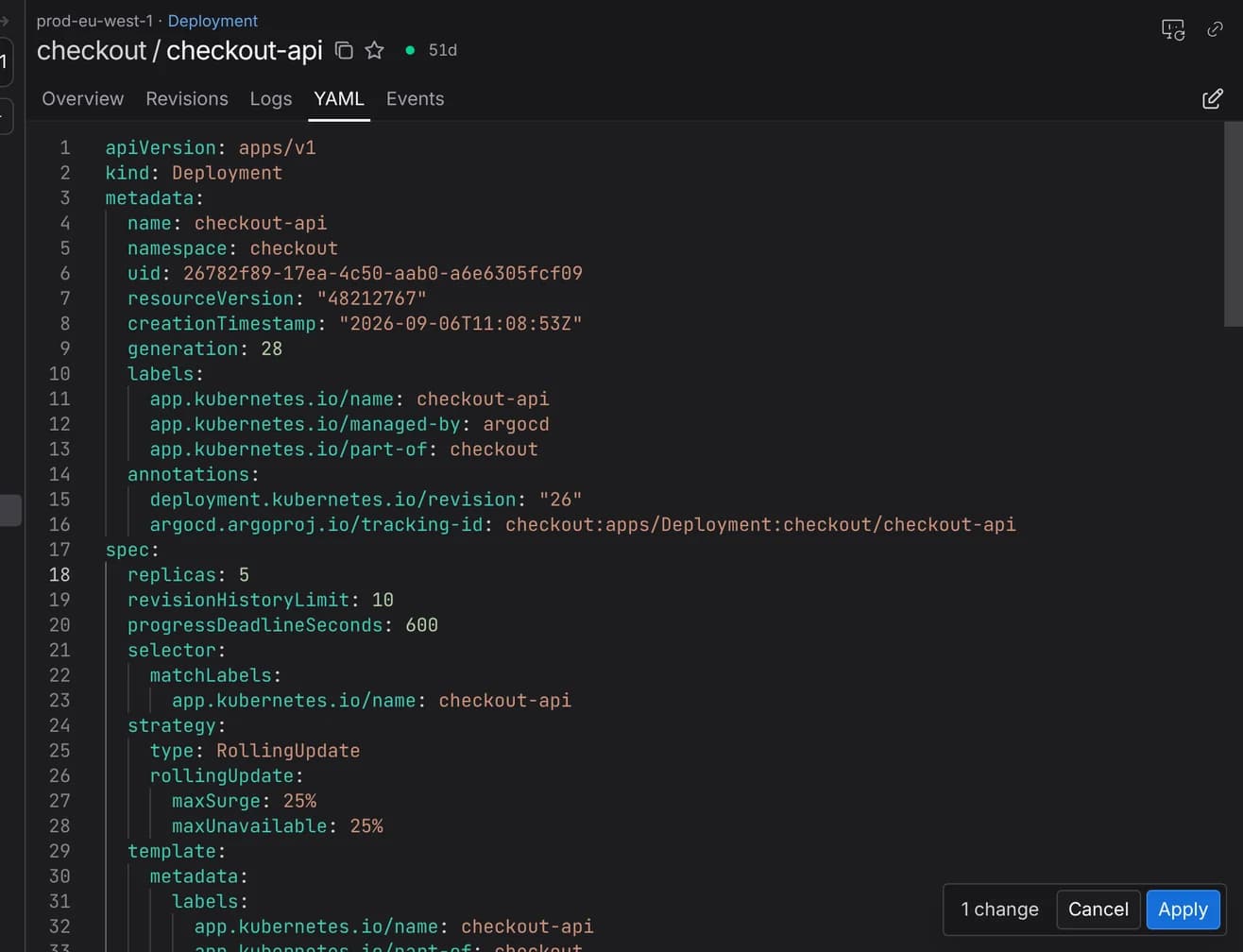The width and height of the screenshot is (1243, 952).
Task: Apply the pending YAML change
Action: 1183,909
